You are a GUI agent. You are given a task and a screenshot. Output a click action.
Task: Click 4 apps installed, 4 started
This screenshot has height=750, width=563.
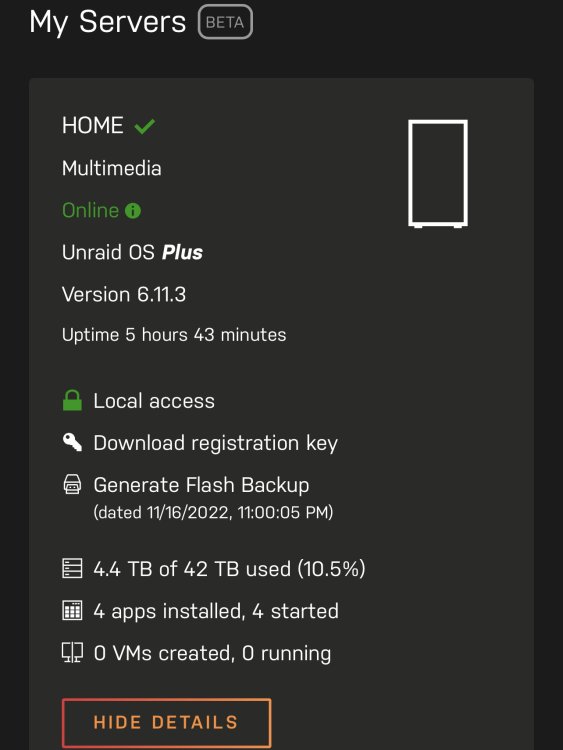(x=216, y=611)
